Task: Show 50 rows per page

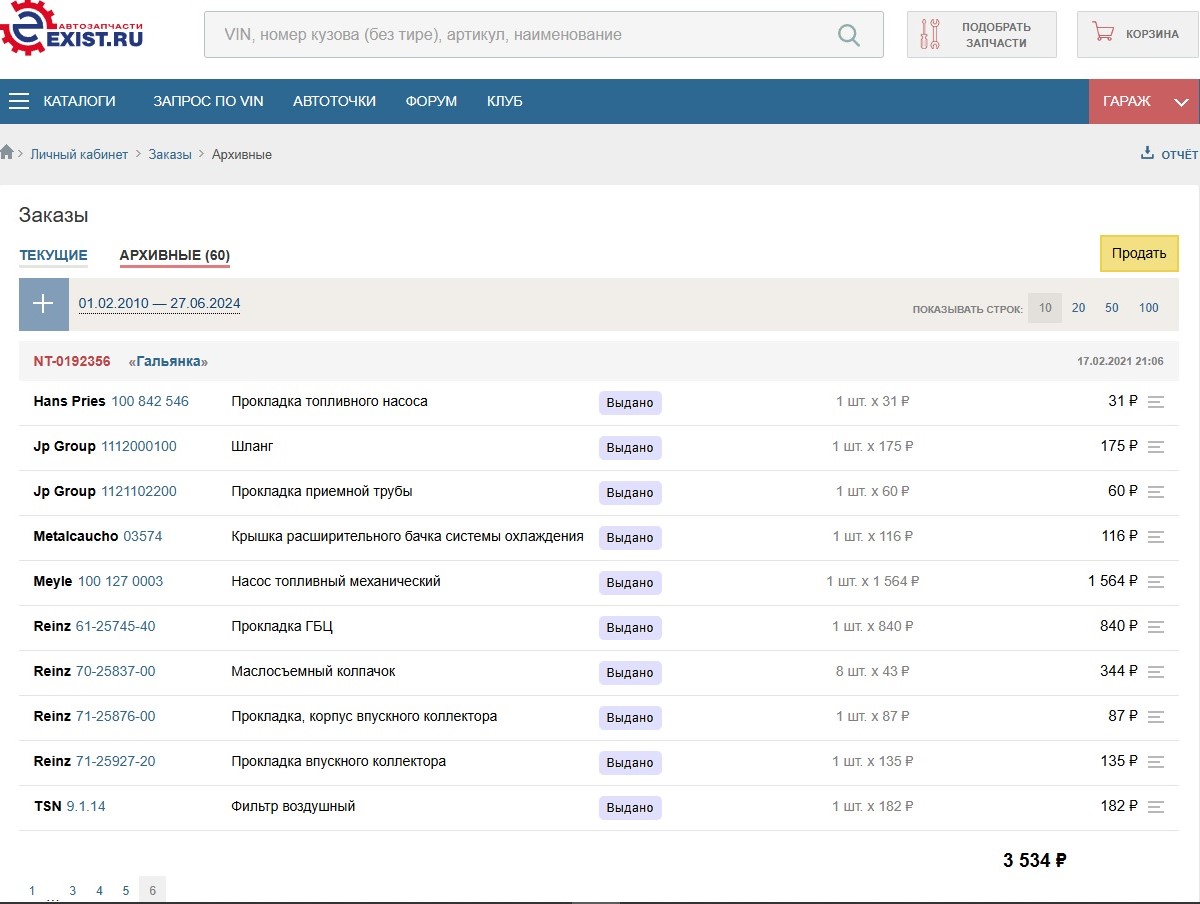Action: pyautogui.click(x=1111, y=308)
